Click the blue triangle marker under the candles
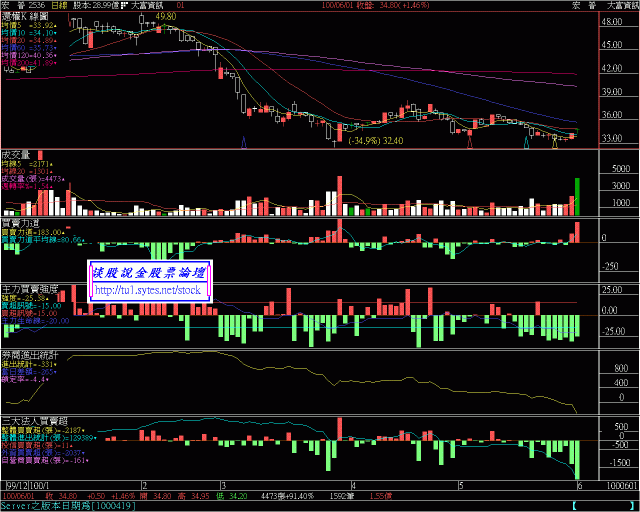Viewport: 640px width, 512px height. pos(244,142)
